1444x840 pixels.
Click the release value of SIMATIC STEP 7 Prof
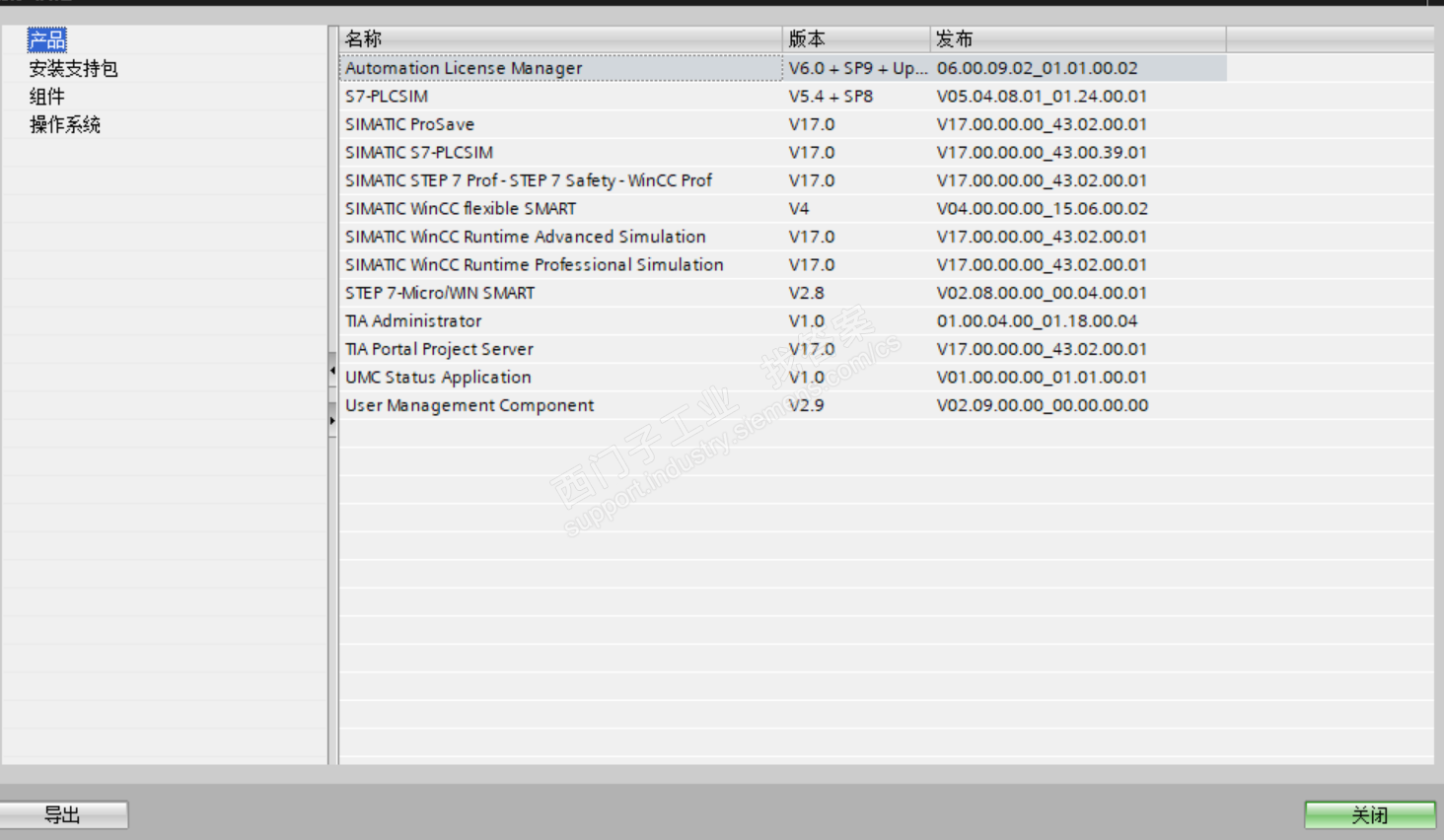[x=1042, y=180]
